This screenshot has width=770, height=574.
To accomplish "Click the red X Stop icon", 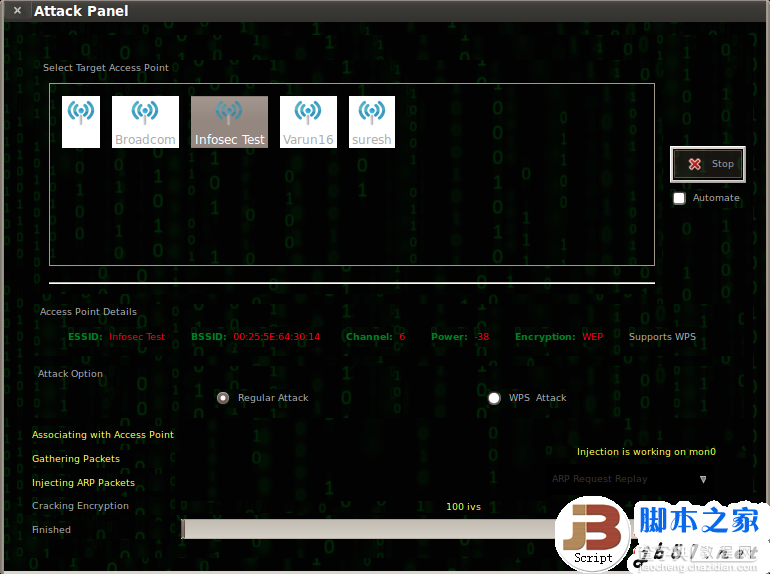I will click(694, 164).
